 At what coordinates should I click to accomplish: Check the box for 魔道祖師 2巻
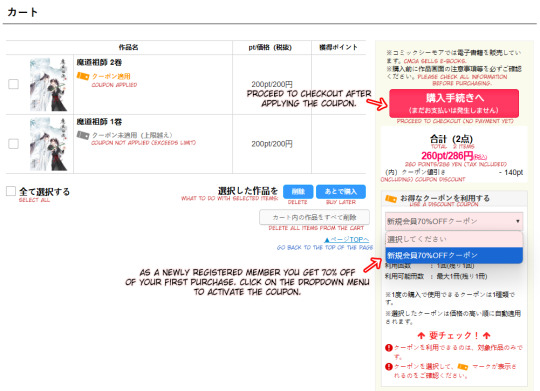13,84
